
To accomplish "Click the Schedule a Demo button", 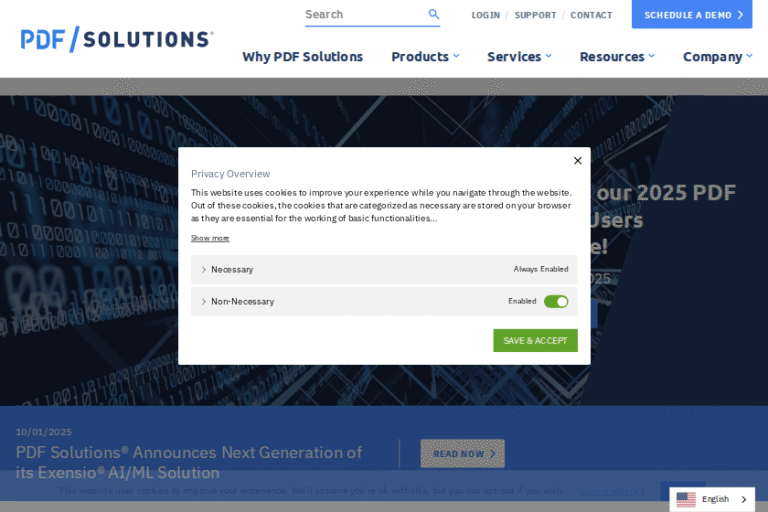I will (x=692, y=15).
